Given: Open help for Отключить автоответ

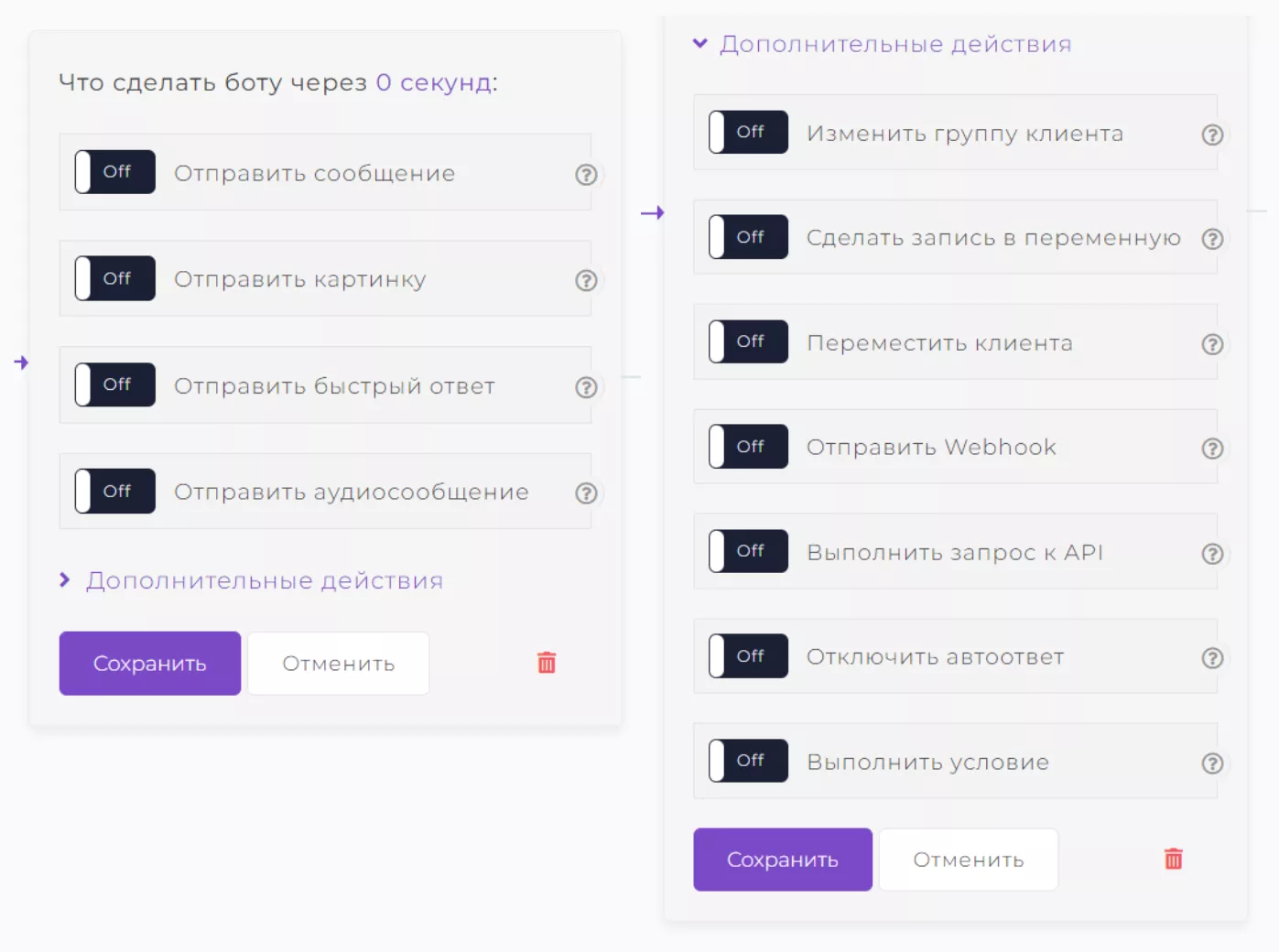Looking at the screenshot, I should point(1212,658).
